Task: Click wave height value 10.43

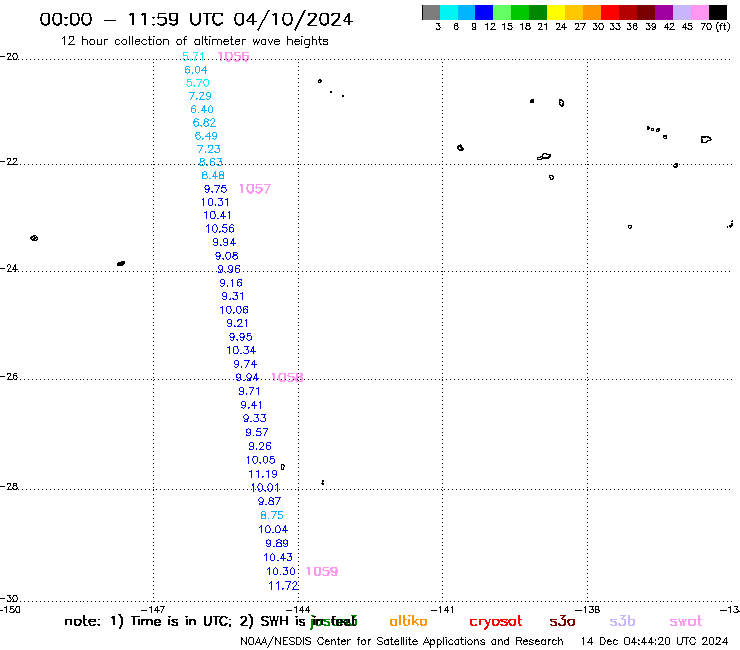Action: (278, 557)
